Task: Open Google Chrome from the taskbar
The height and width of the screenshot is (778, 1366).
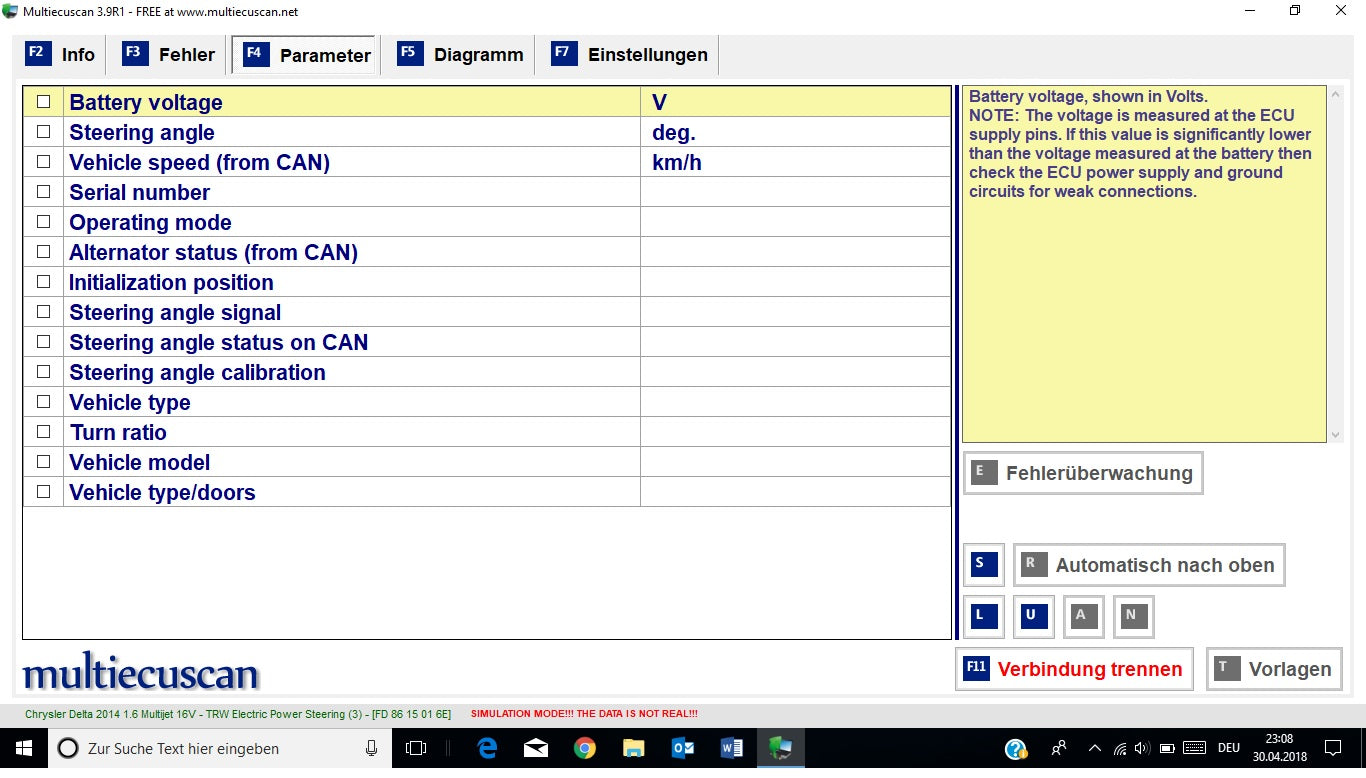Action: (585, 748)
